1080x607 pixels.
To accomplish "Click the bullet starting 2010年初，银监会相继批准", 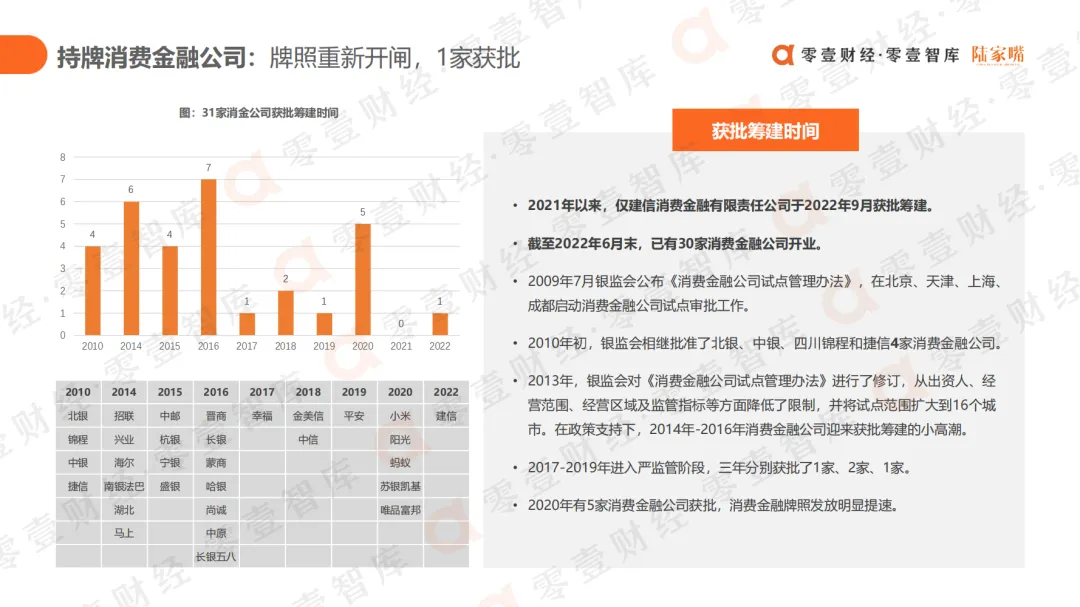I will (x=764, y=343).
